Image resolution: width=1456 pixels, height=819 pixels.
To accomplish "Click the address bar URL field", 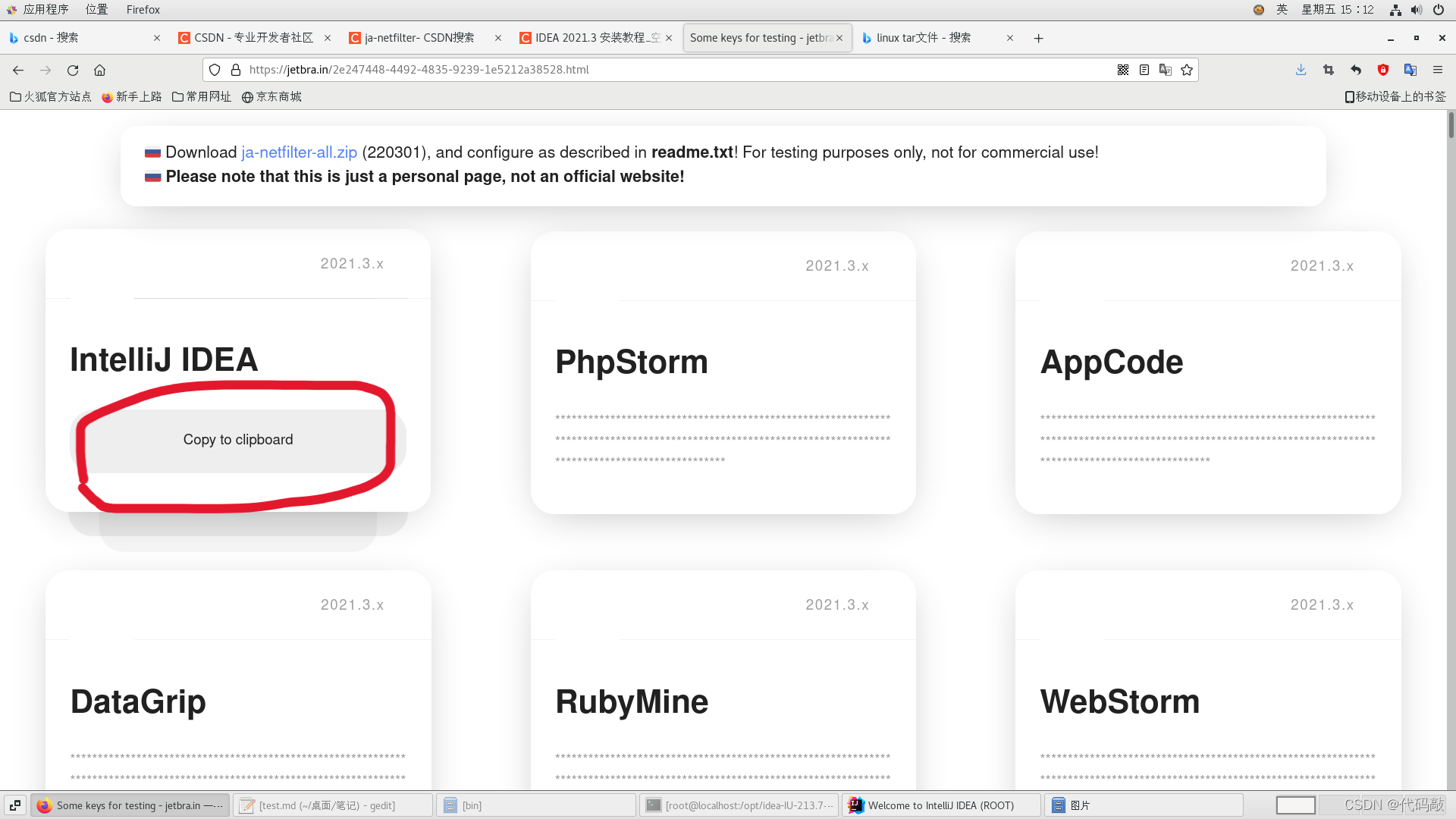I will (x=661, y=69).
